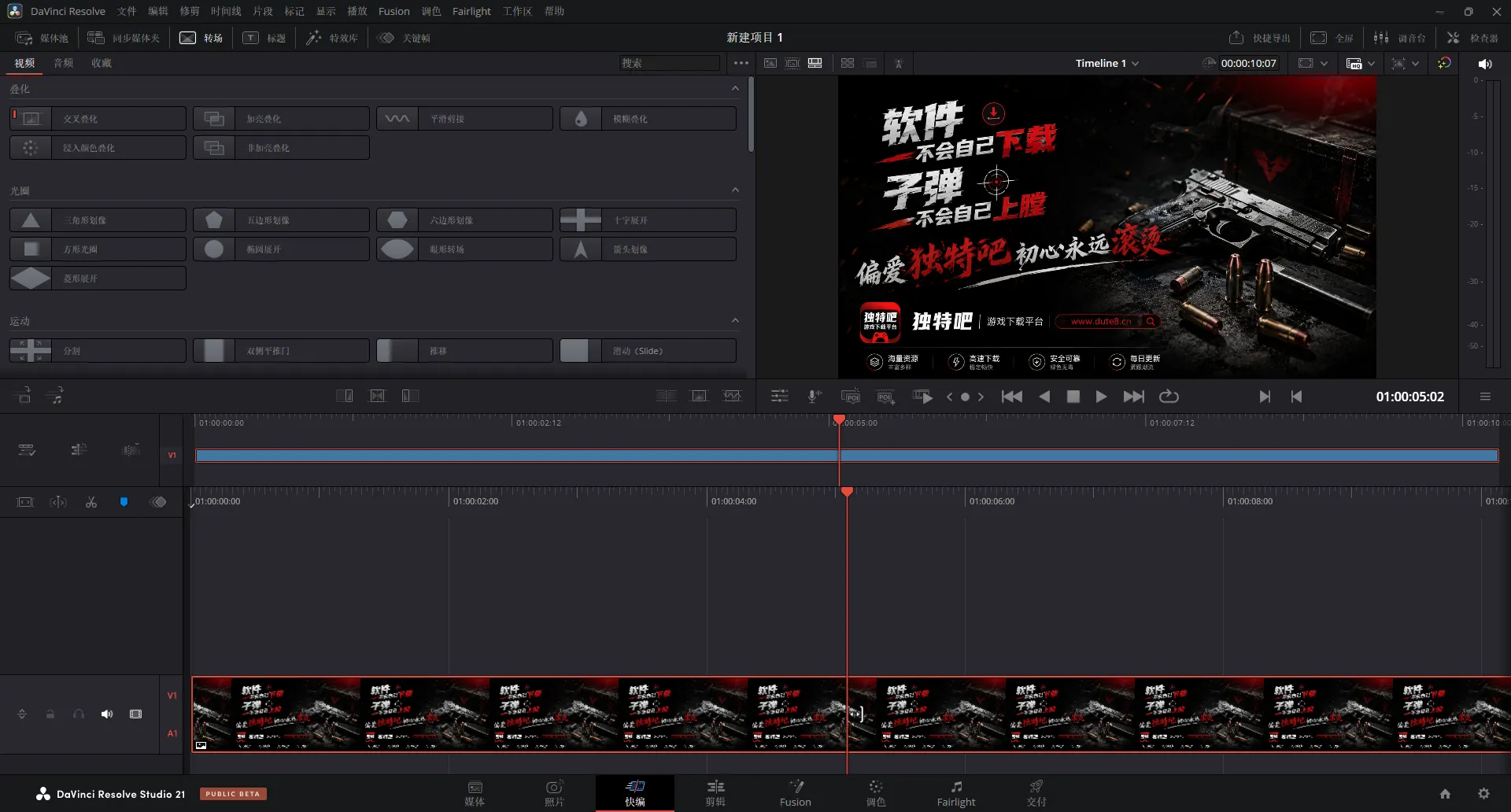The height and width of the screenshot is (812, 1511).
Task: Open the 文件 File menu
Action: [127, 11]
